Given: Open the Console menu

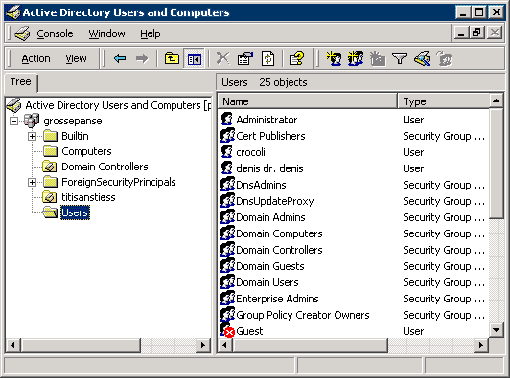Looking at the screenshot, I should pyautogui.click(x=55, y=34).
